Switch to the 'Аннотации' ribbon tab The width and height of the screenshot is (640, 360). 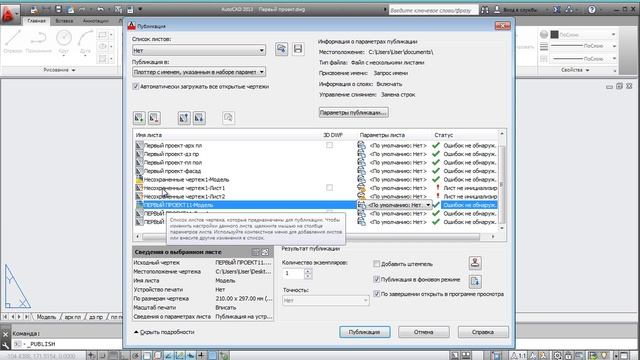(x=96, y=20)
